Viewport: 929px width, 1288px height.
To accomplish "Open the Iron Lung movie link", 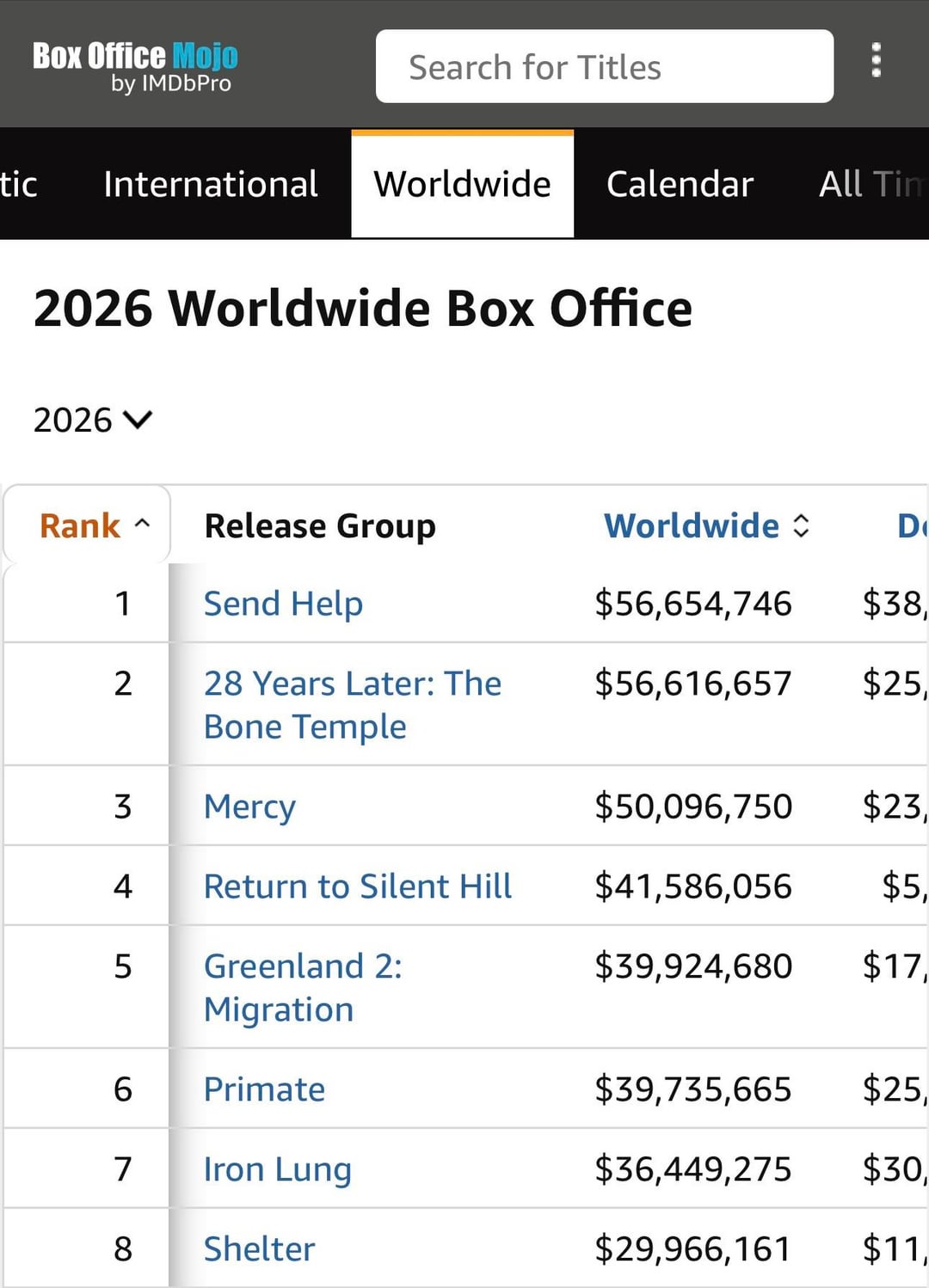I will pos(277,1169).
